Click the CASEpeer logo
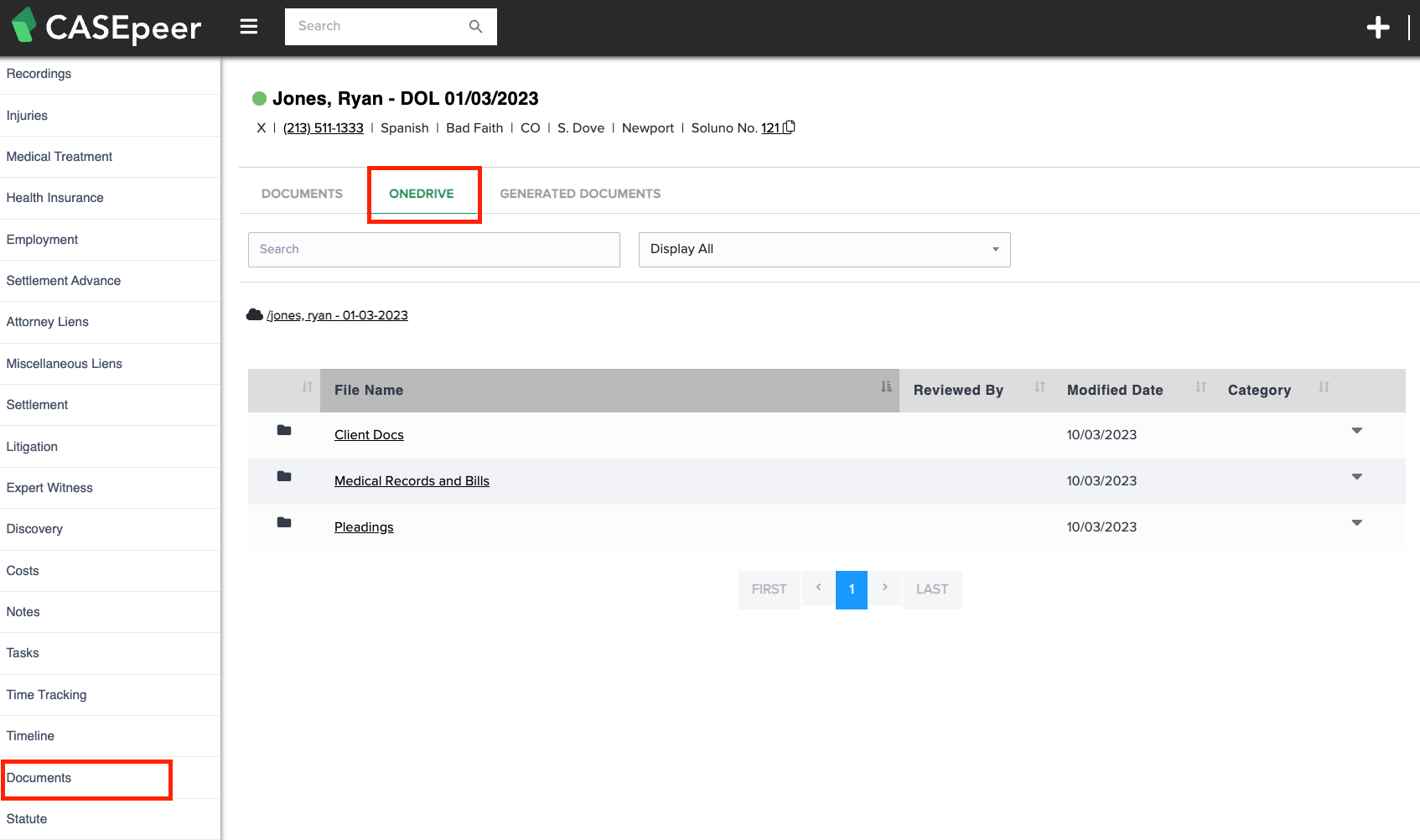The image size is (1420, 840). pyautogui.click(x=106, y=27)
